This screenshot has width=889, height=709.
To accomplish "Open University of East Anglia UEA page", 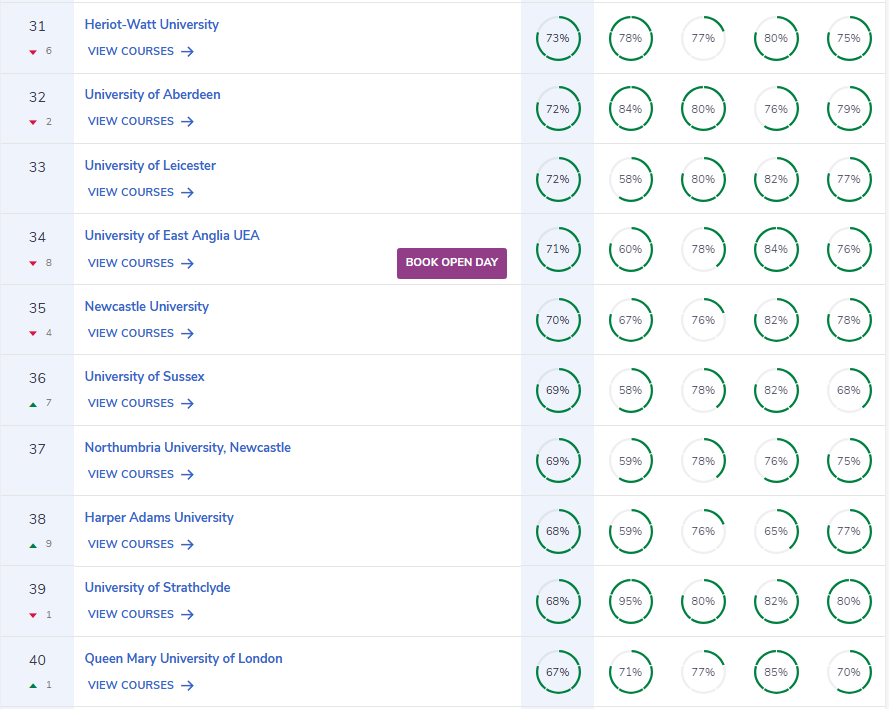I will [x=172, y=235].
